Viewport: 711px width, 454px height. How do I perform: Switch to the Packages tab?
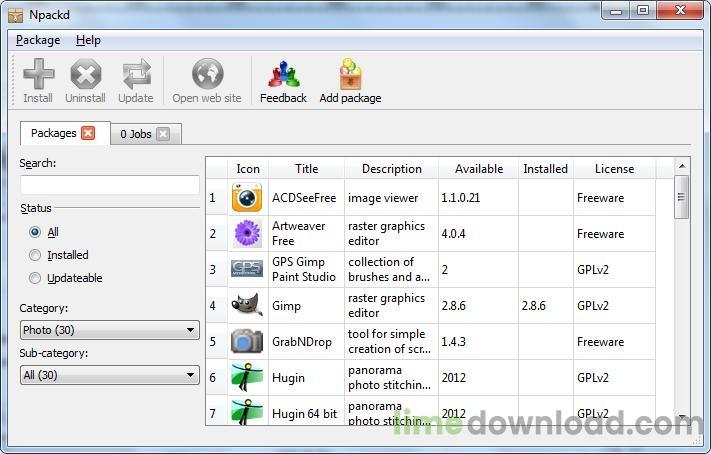coord(54,133)
